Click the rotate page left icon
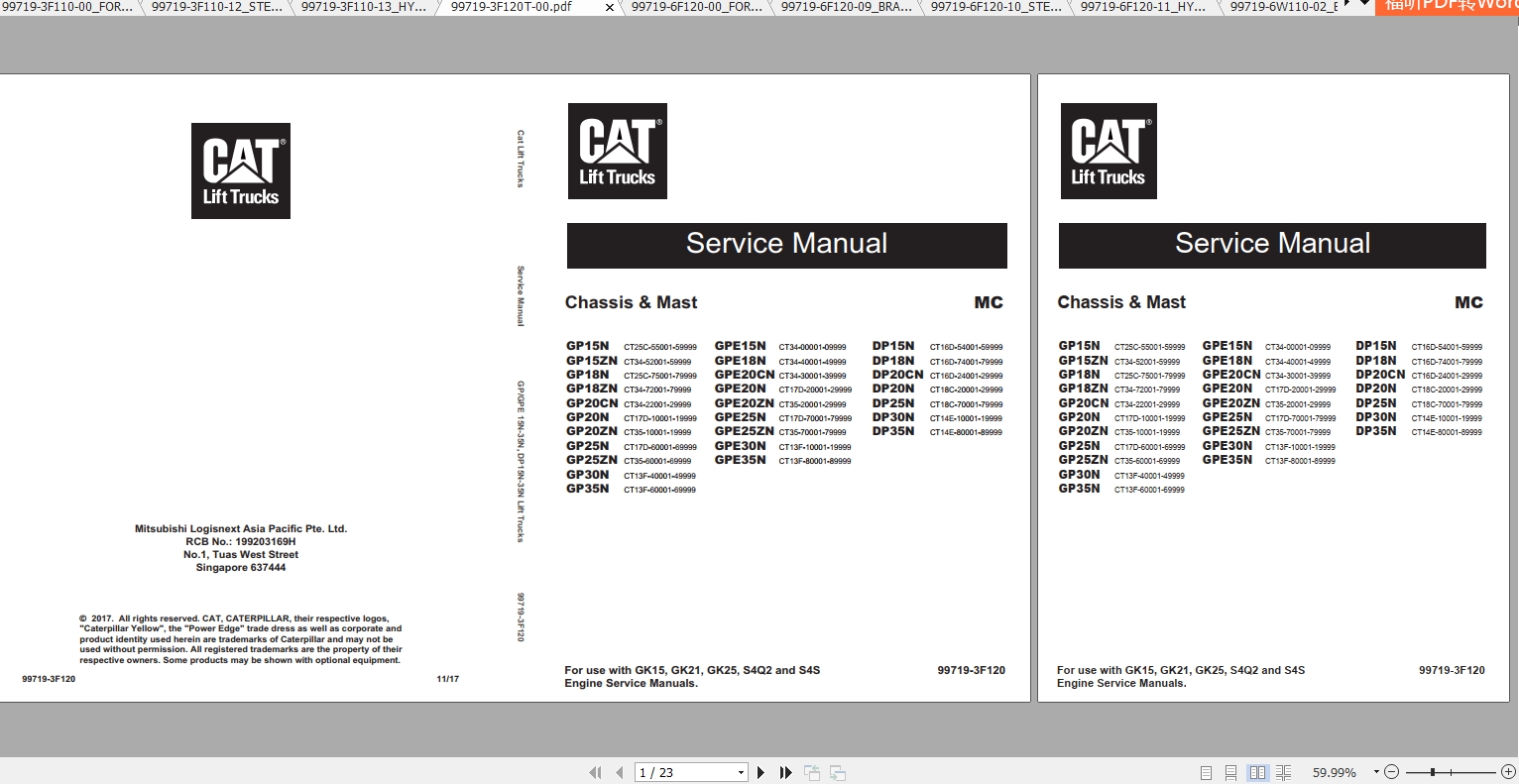This screenshot has height=784, width=1519. pyautogui.click(x=812, y=771)
